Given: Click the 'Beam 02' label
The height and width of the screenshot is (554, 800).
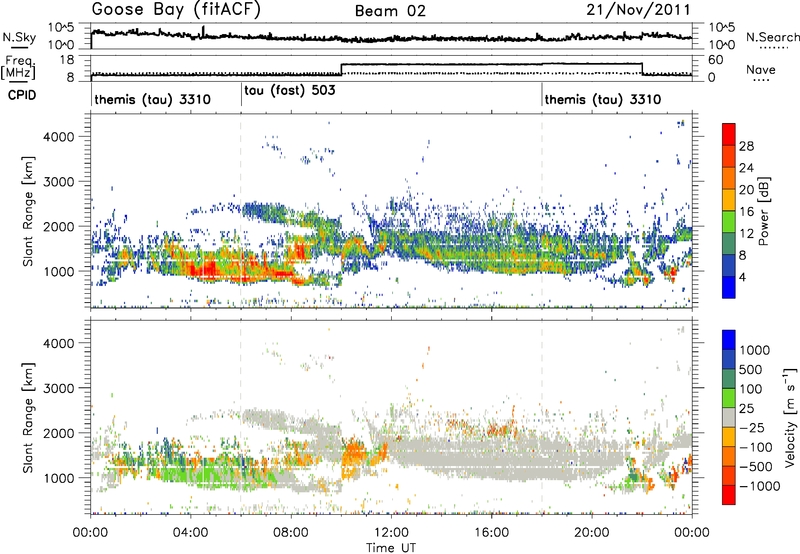Looking at the screenshot, I should point(390,11).
